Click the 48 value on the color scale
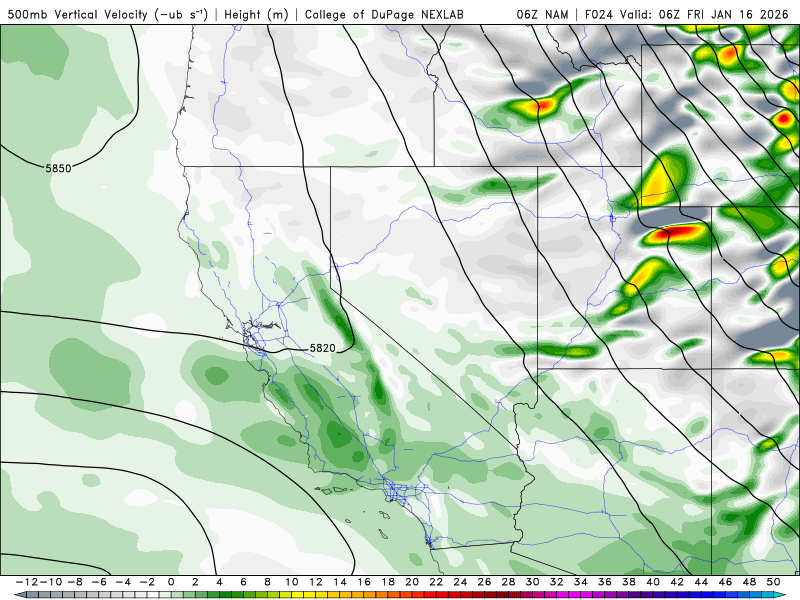This screenshot has width=800, height=600. (x=749, y=582)
